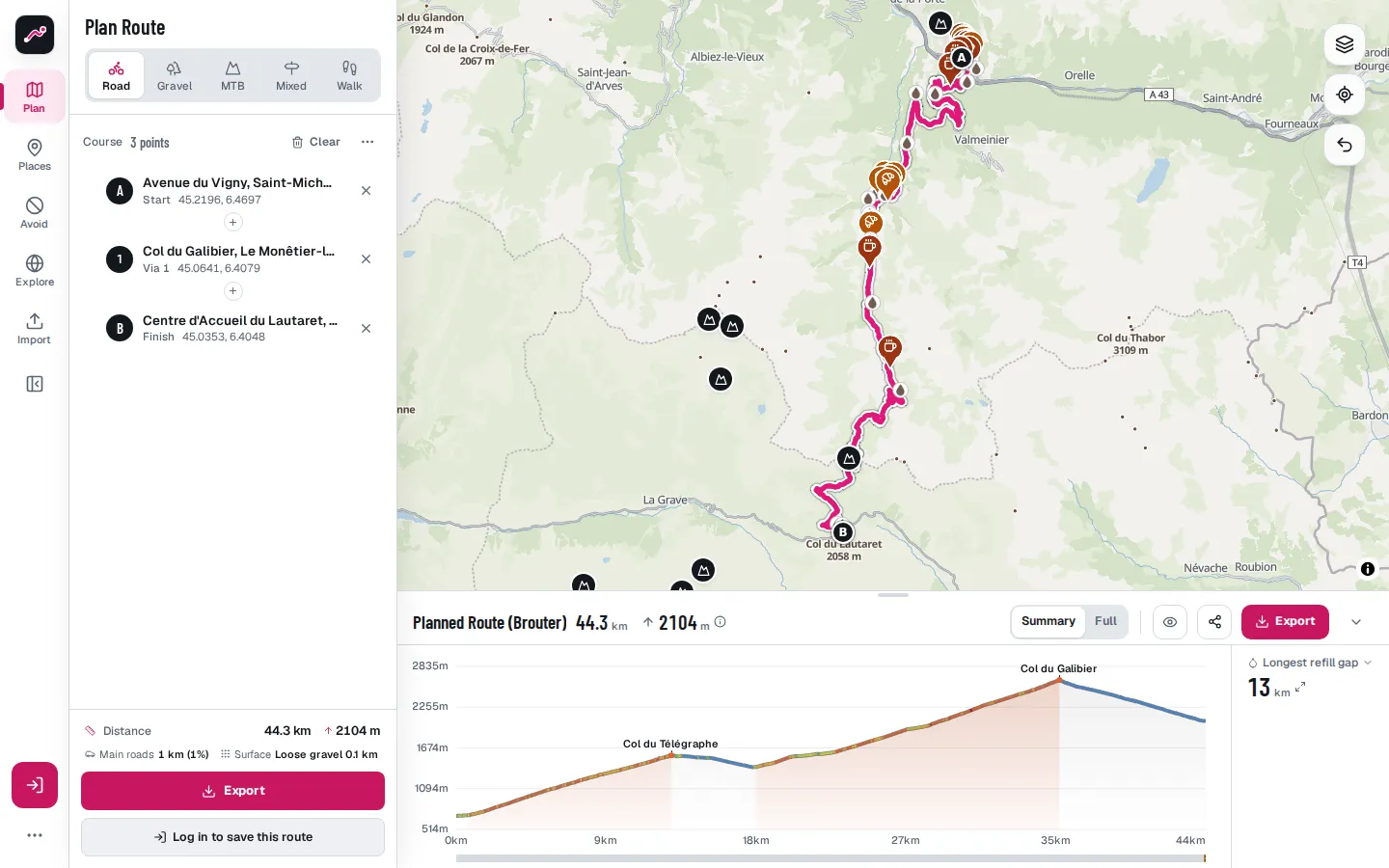Open the course more options menu
1389x868 pixels.
click(368, 142)
